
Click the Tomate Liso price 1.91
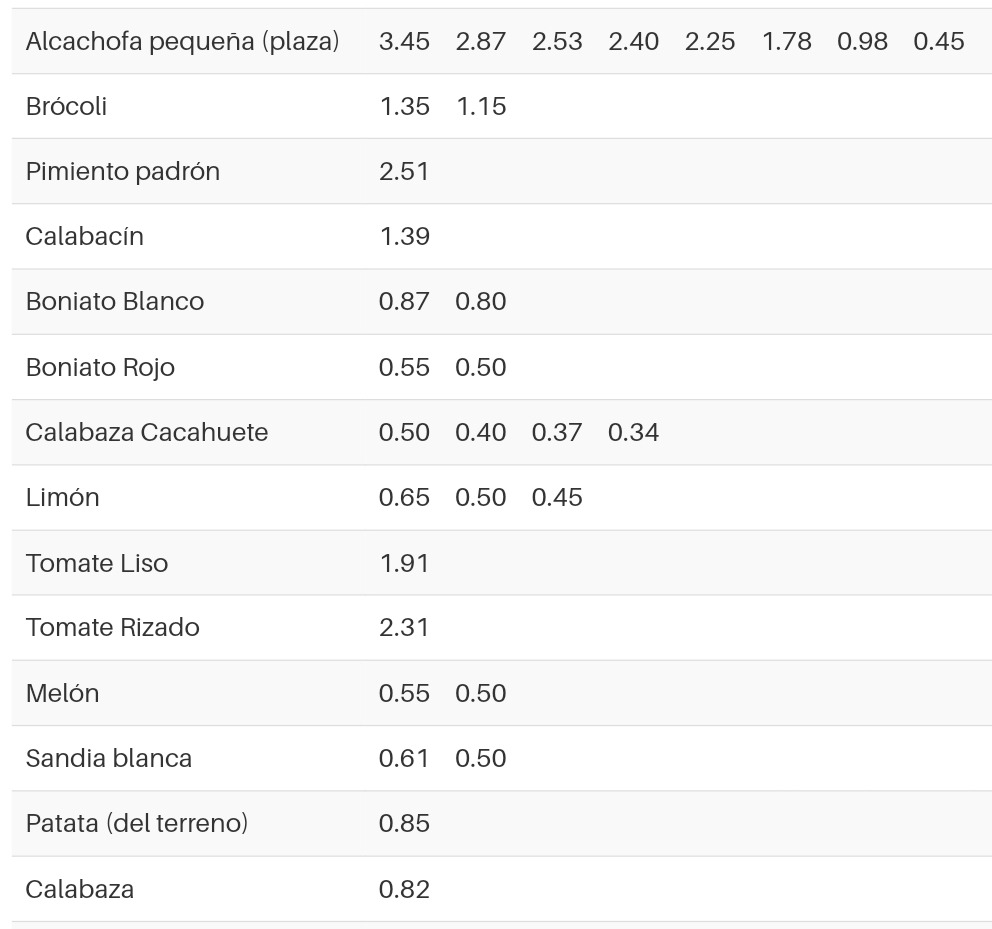click(x=404, y=564)
